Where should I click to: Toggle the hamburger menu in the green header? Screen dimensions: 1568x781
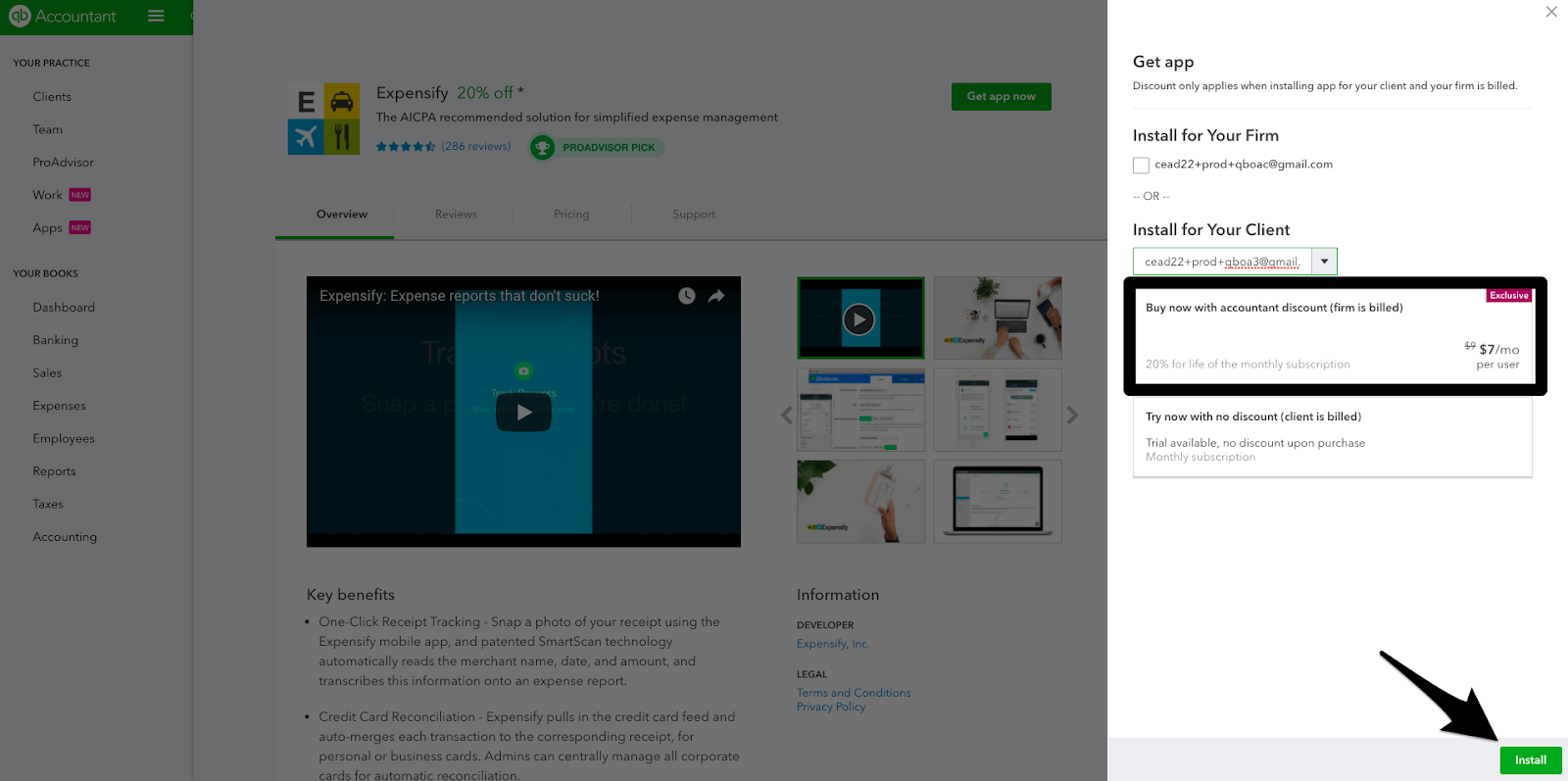[x=156, y=16]
